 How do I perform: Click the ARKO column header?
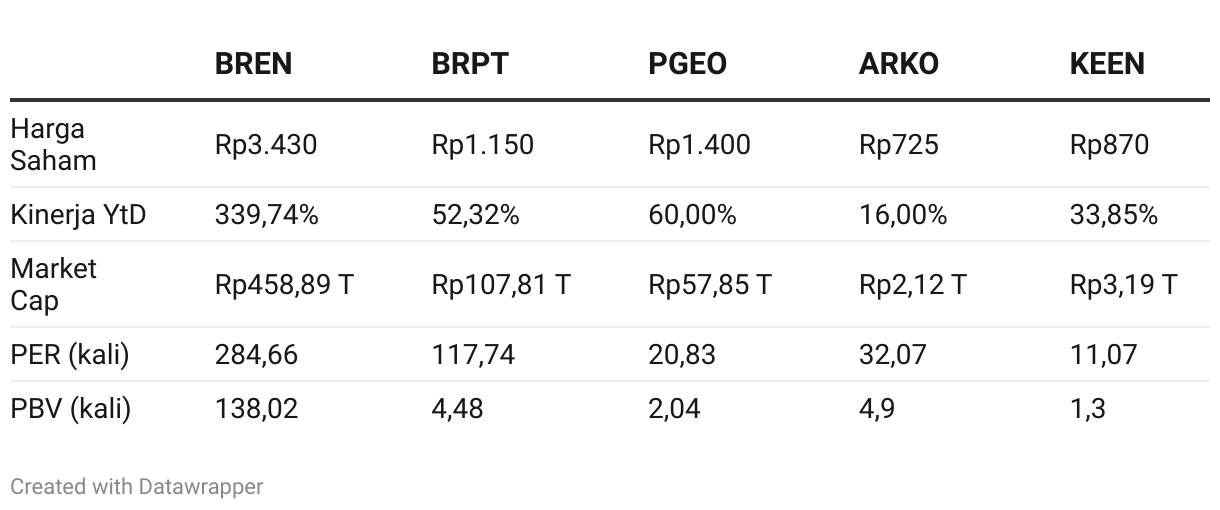point(898,64)
